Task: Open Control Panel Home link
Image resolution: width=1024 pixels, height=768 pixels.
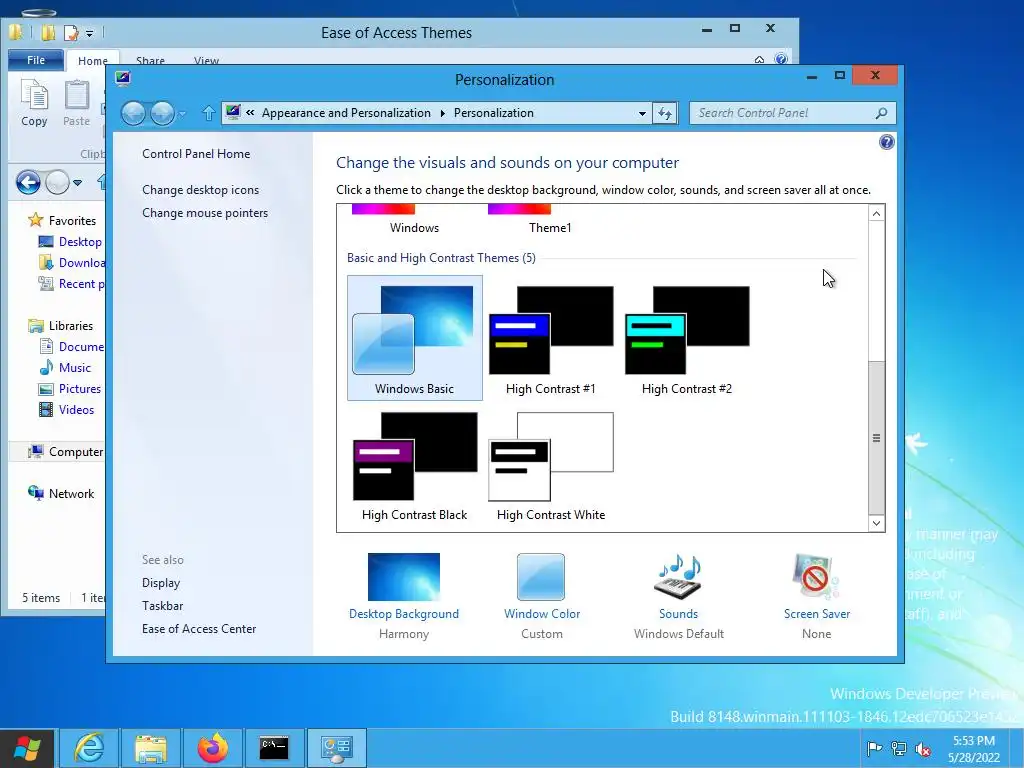Action: pos(196,153)
